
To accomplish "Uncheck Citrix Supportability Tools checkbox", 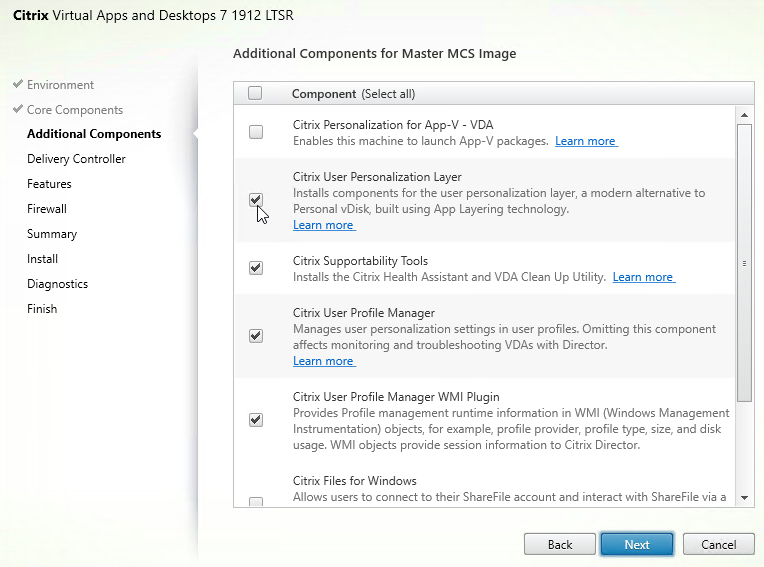I will coord(256,268).
